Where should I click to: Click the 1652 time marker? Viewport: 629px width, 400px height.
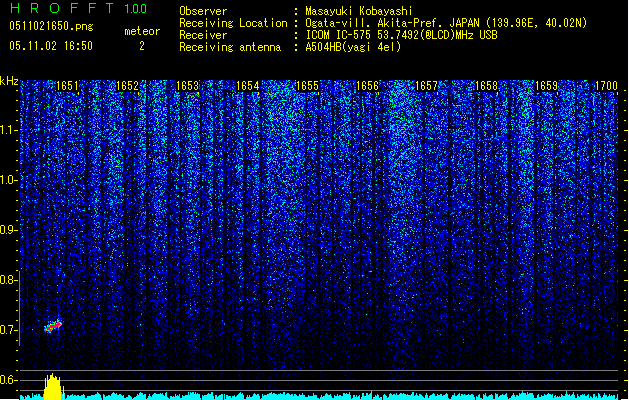[x=127, y=86]
